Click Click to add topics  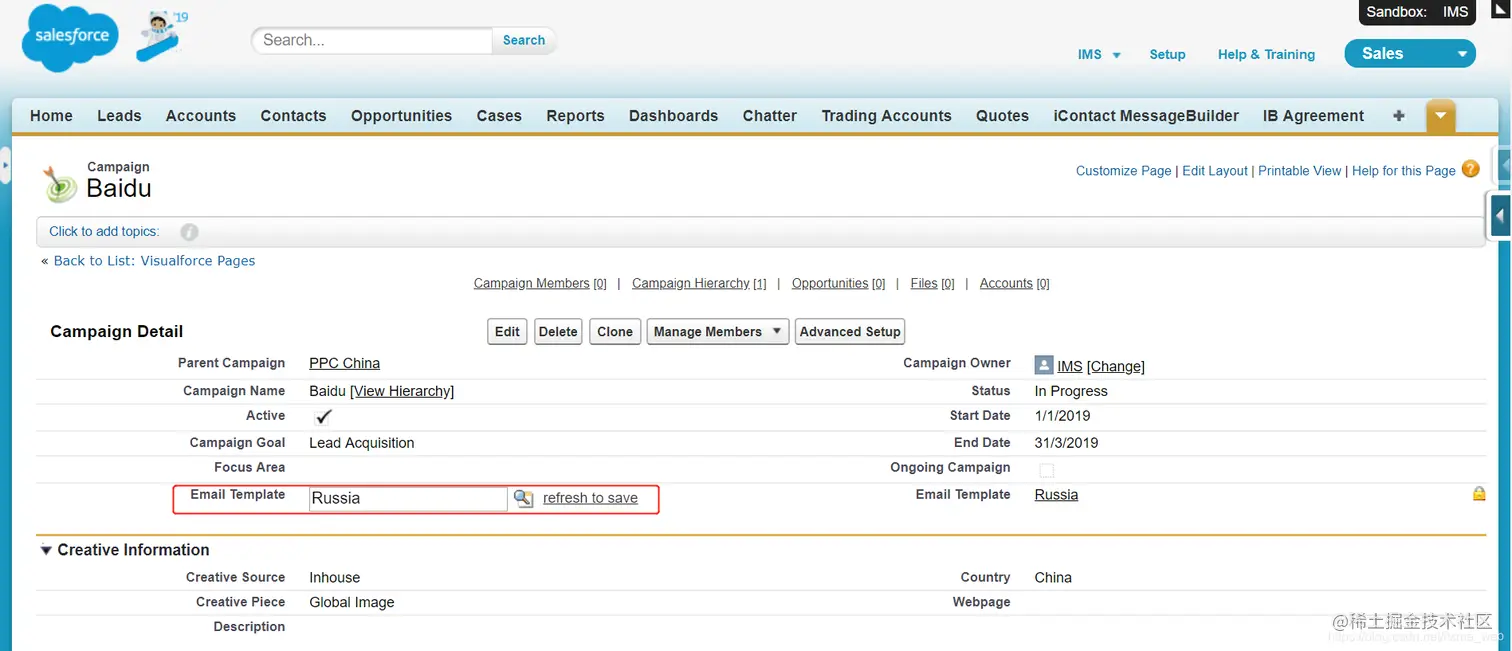[104, 232]
